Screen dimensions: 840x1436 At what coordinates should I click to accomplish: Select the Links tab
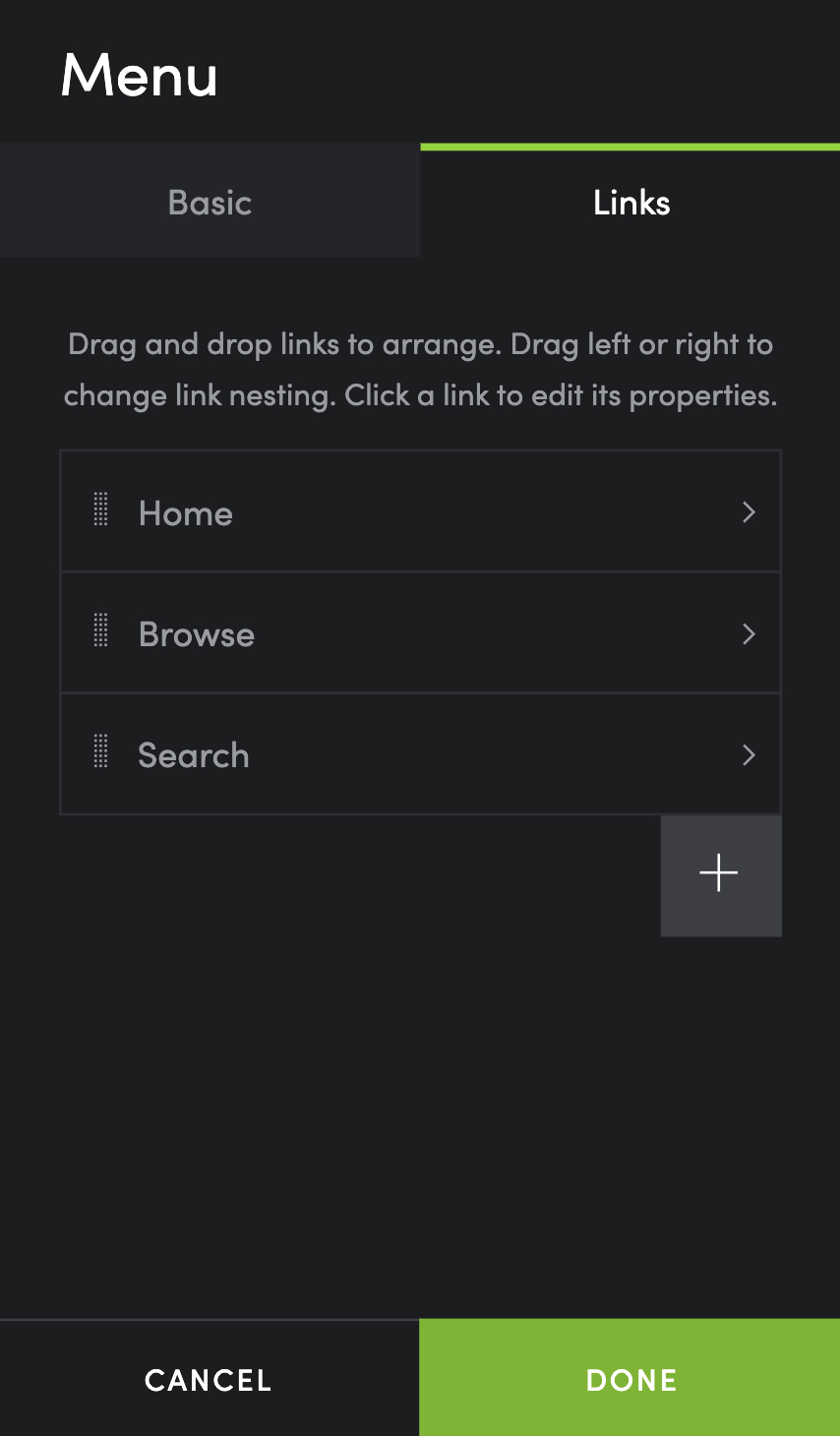tap(630, 203)
